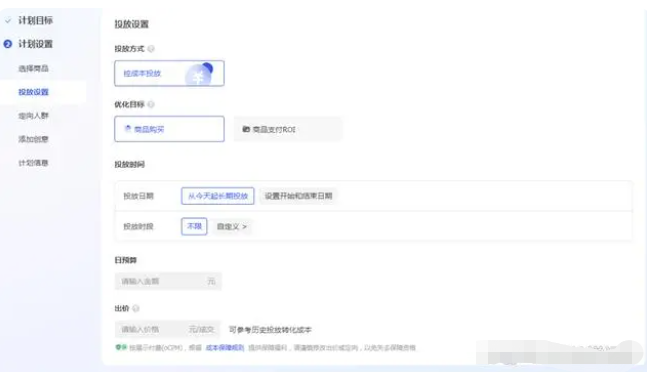Choose 从今天起长期投放 date option
This screenshot has width=647, height=372.
[217, 196]
